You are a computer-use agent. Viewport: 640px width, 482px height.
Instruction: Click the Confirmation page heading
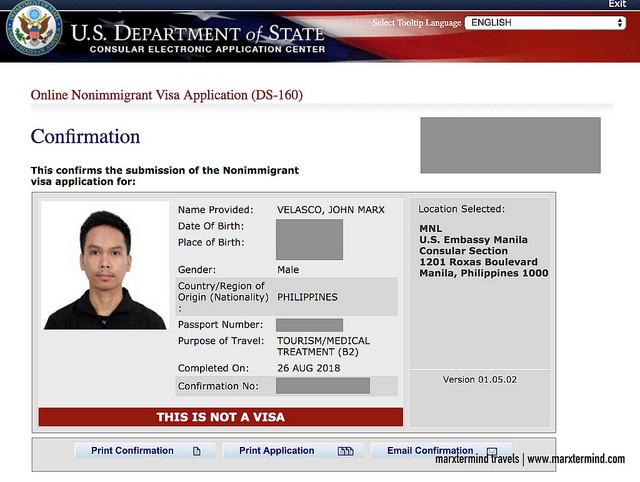click(x=85, y=136)
